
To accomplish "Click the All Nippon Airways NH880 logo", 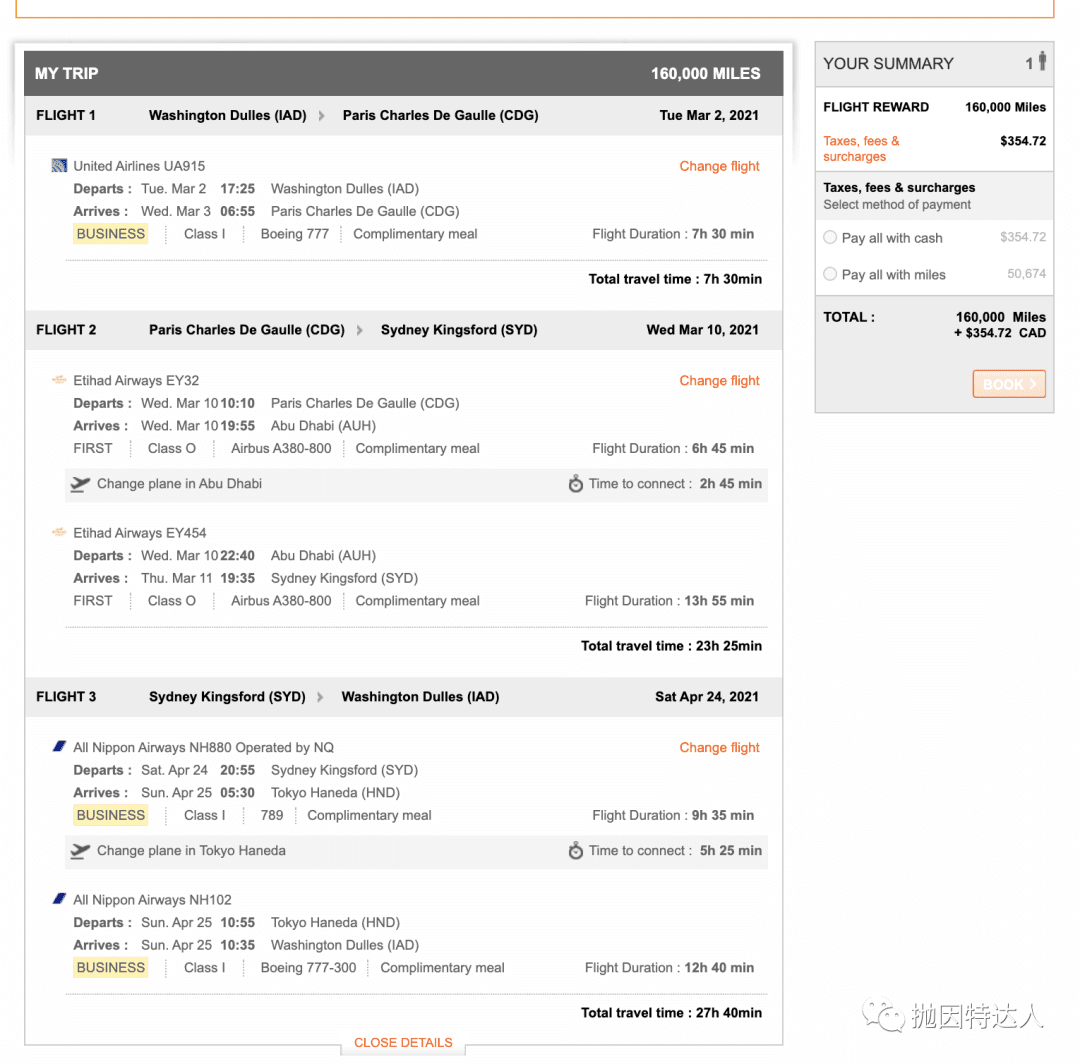I will (59, 747).
